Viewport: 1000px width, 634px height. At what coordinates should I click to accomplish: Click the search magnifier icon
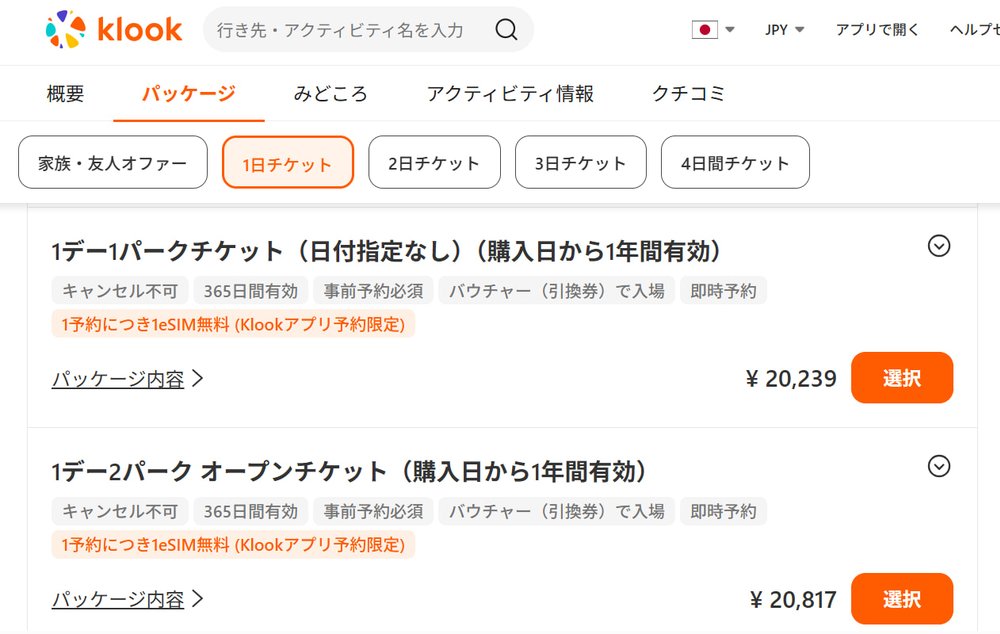[506, 30]
